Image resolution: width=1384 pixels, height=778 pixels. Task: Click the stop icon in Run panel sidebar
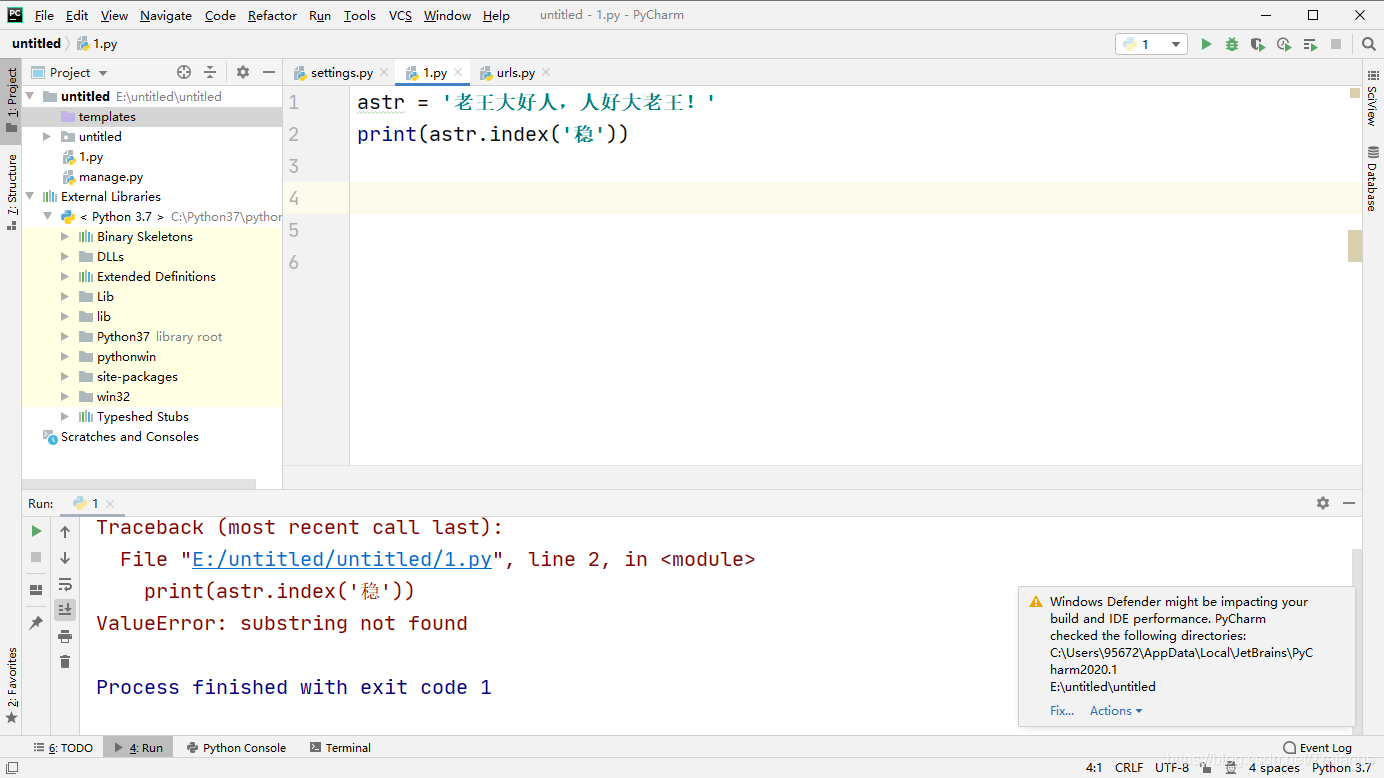point(37,557)
